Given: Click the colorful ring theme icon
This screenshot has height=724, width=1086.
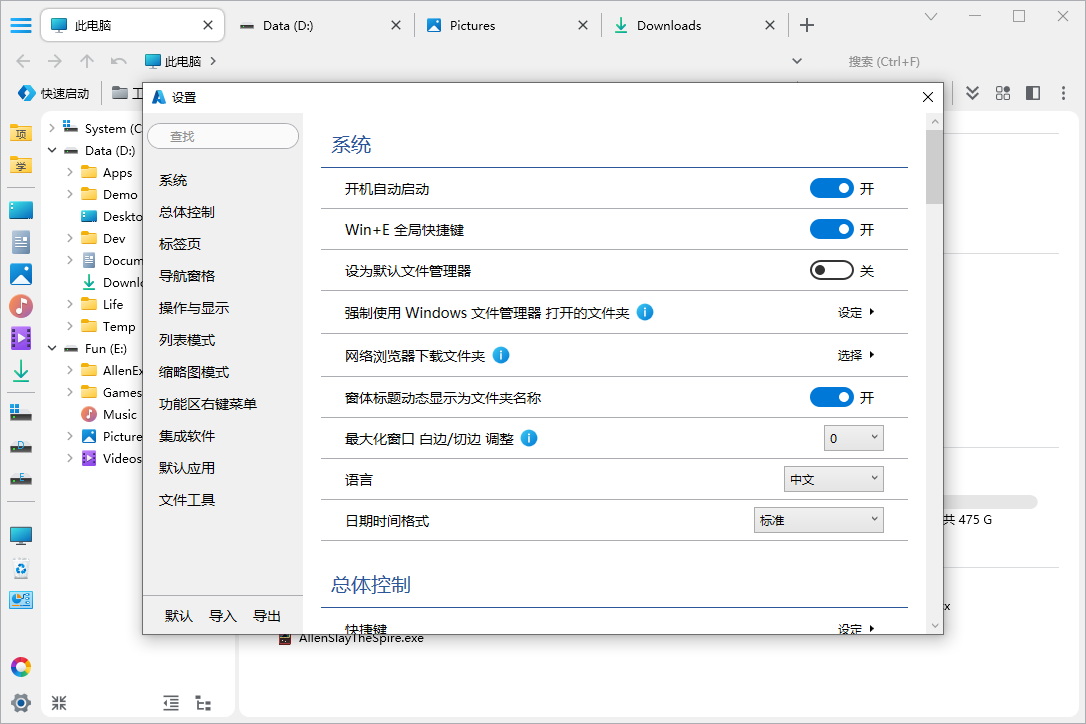Looking at the screenshot, I should [x=21, y=667].
